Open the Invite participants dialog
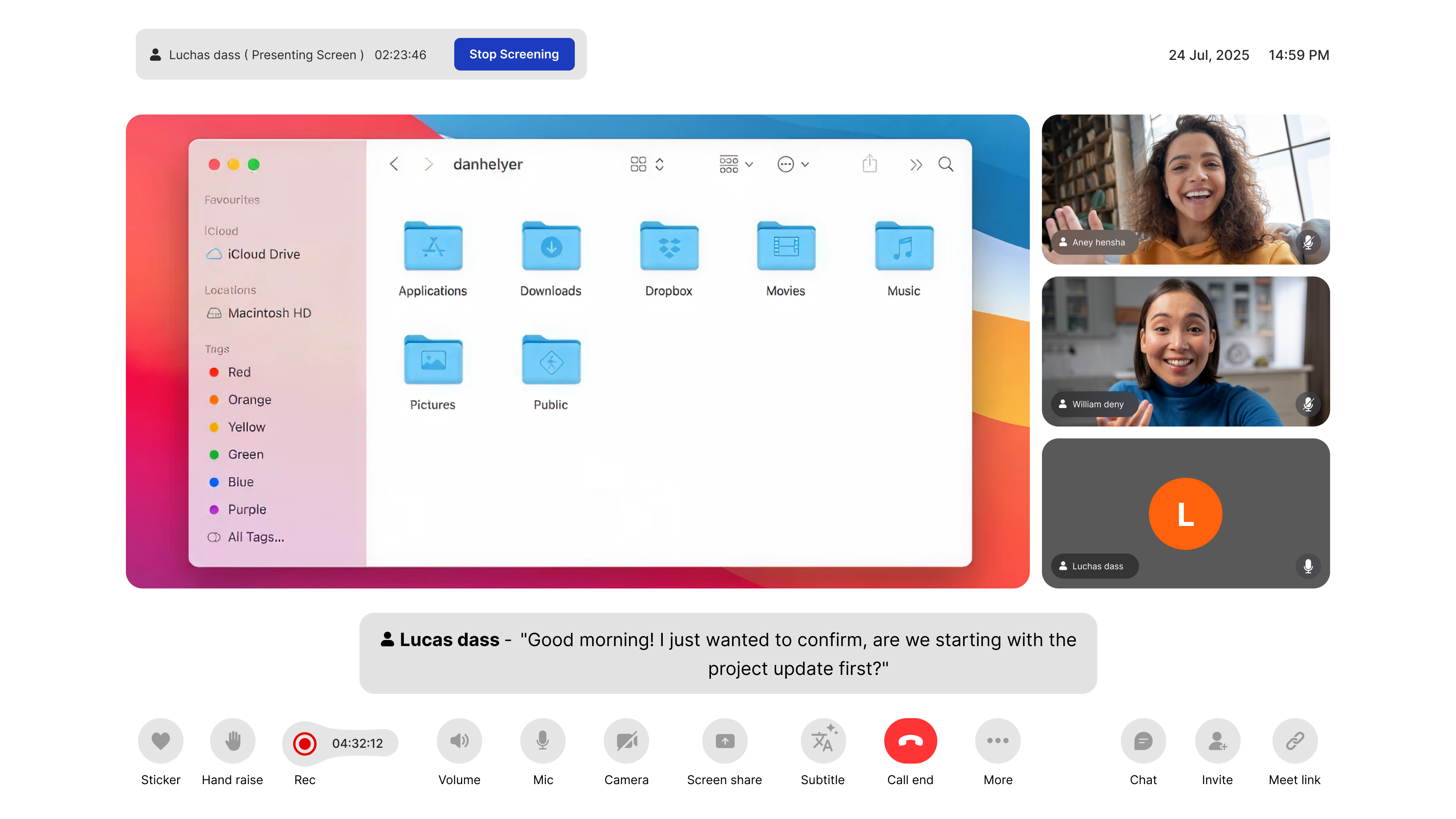1456x819 pixels. point(1218,741)
